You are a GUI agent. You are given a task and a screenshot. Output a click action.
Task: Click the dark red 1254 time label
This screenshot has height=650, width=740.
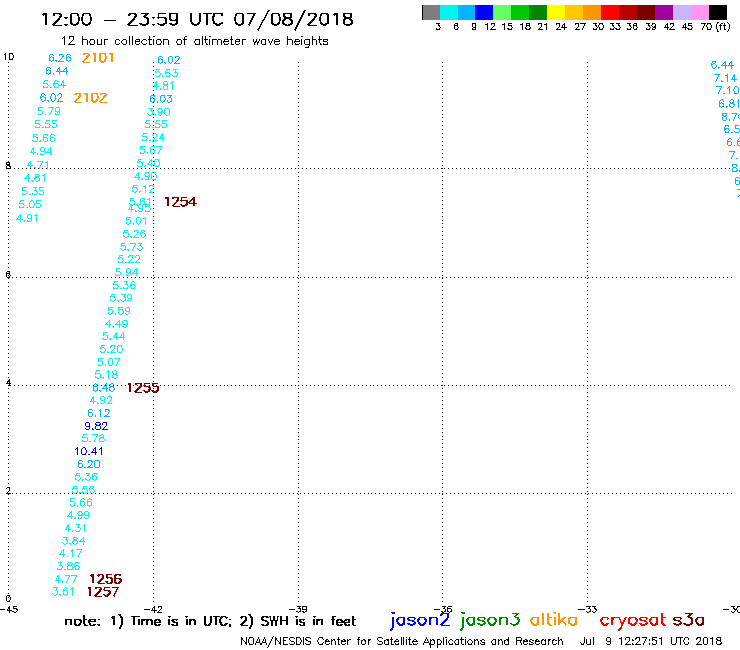(x=180, y=202)
